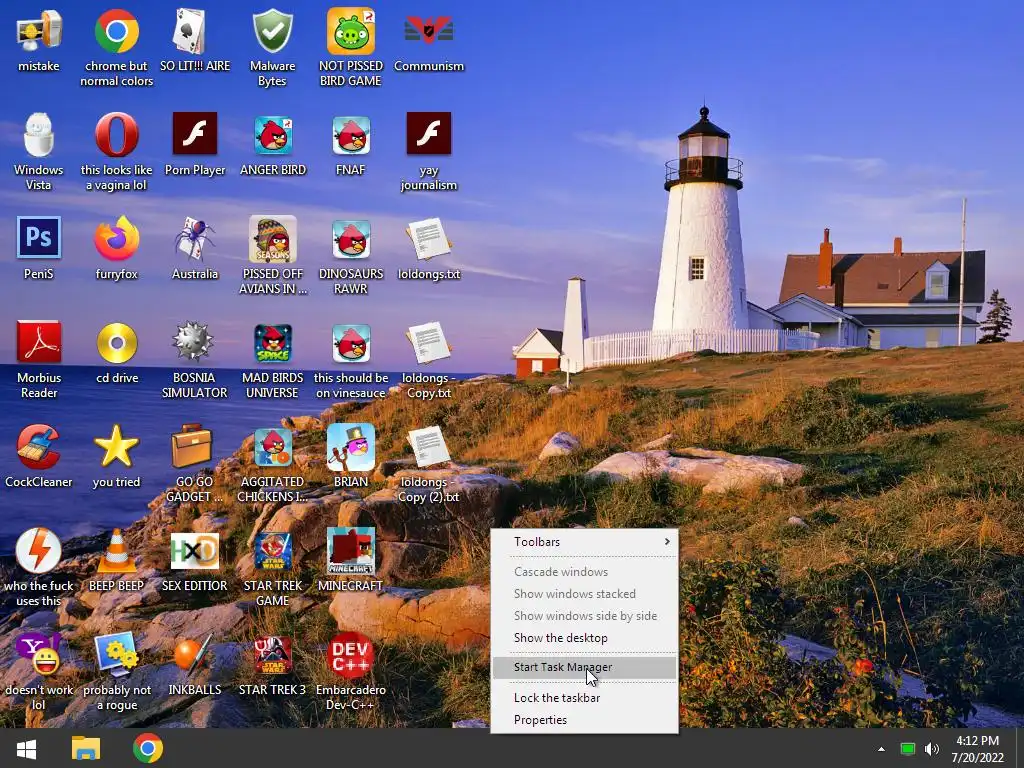Click the 'who the fuck uses this' icon
Viewport: 1024px width, 768px height.
39,551
